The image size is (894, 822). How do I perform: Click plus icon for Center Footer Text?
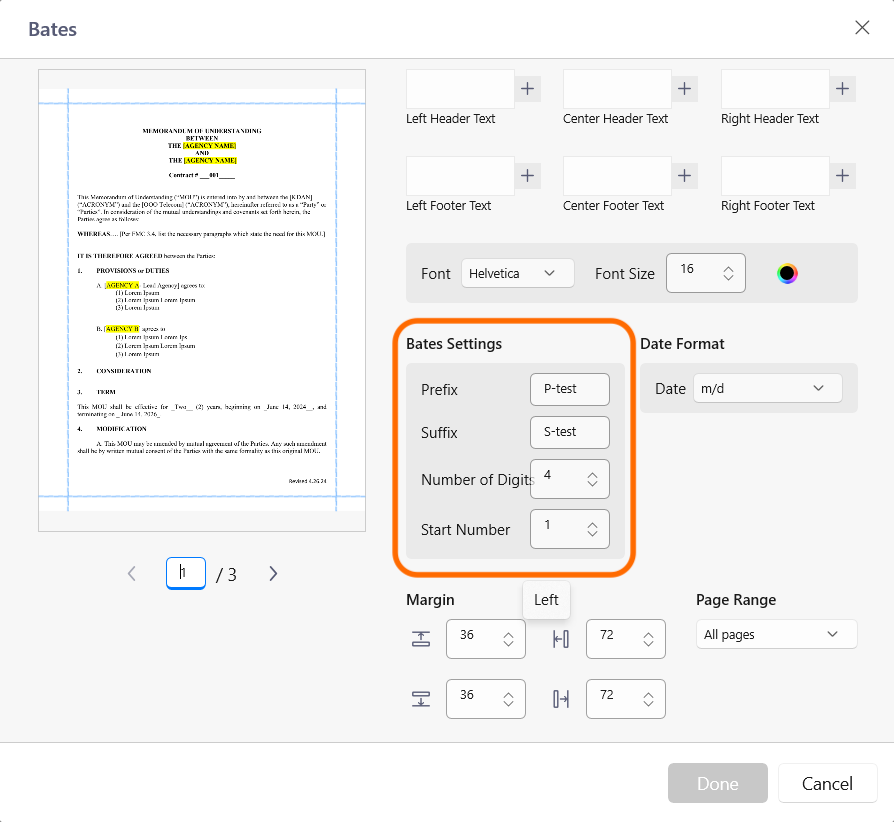click(684, 176)
